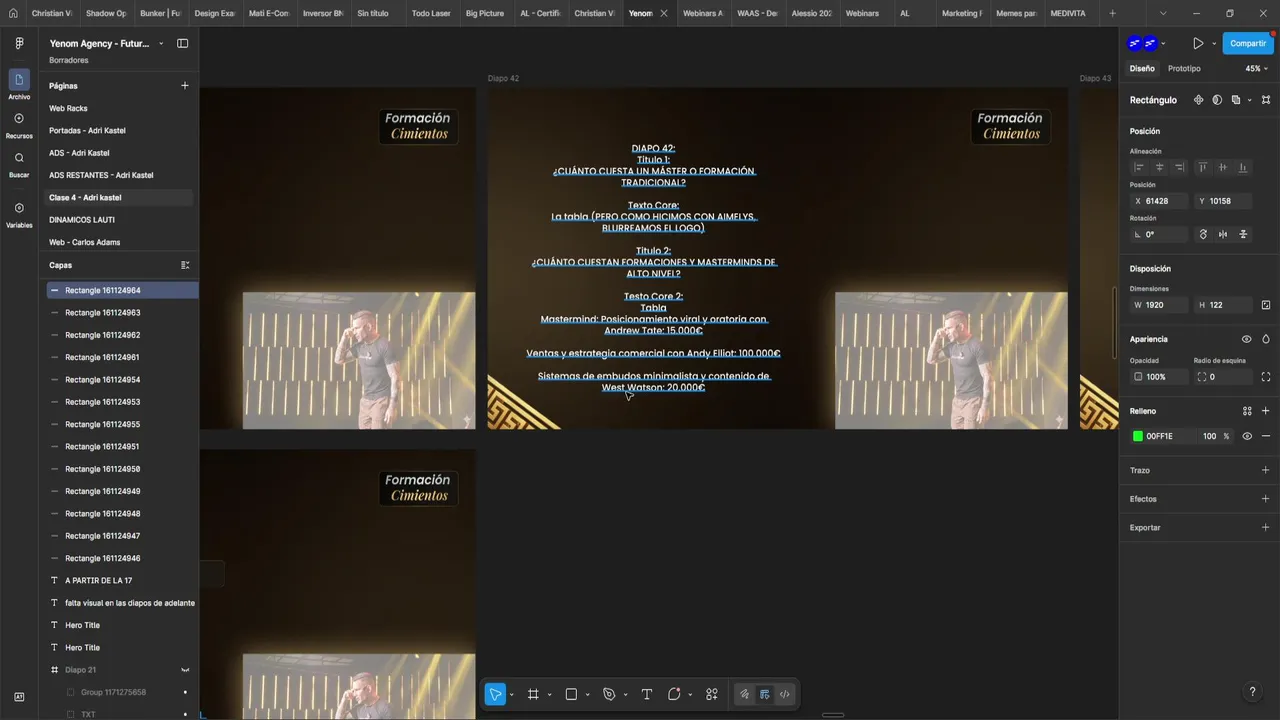Click the align bottom icon

tap(1243, 167)
